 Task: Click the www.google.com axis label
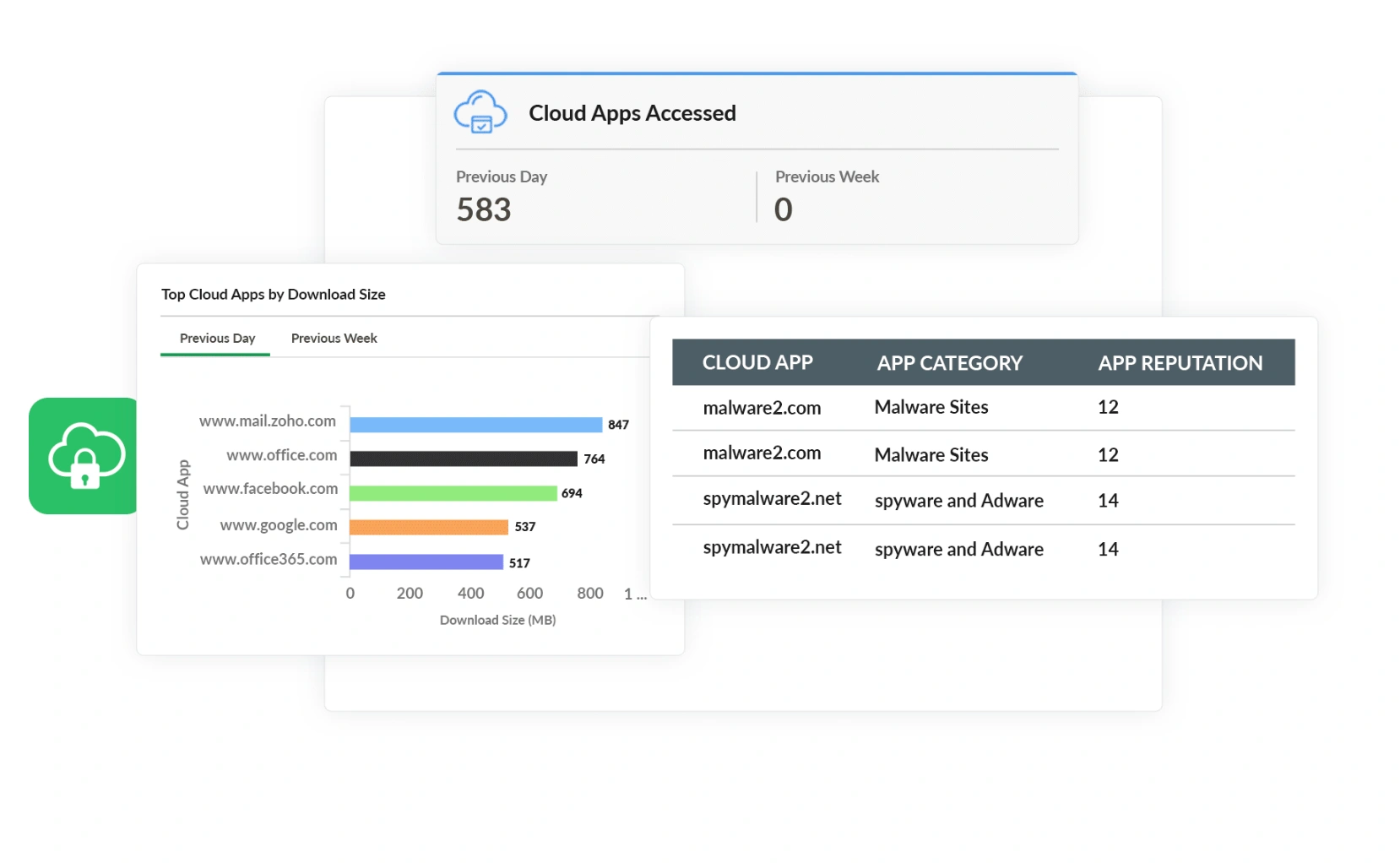click(x=279, y=525)
